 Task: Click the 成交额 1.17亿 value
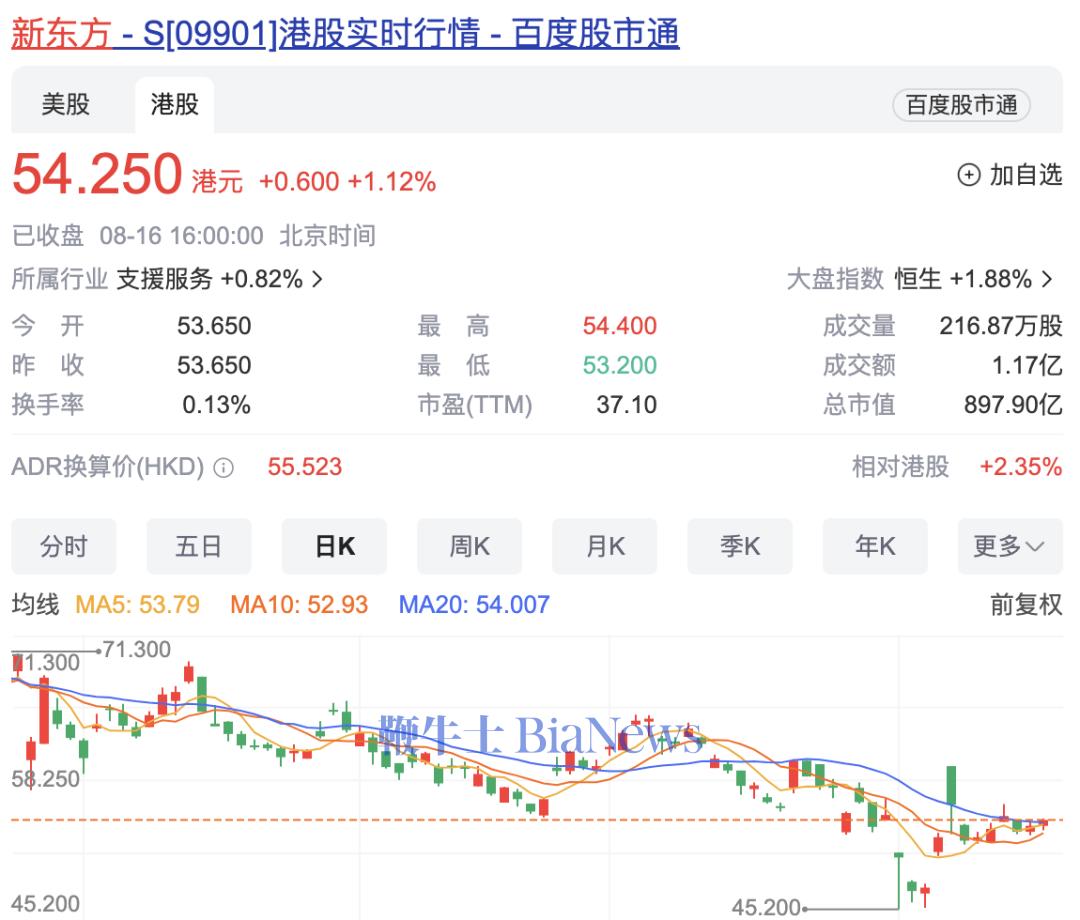[1026, 365]
